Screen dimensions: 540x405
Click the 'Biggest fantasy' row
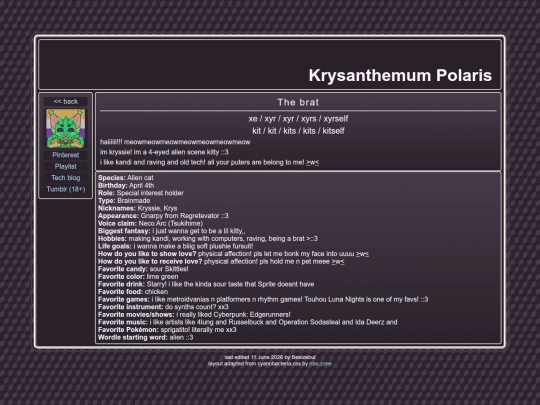172,231
